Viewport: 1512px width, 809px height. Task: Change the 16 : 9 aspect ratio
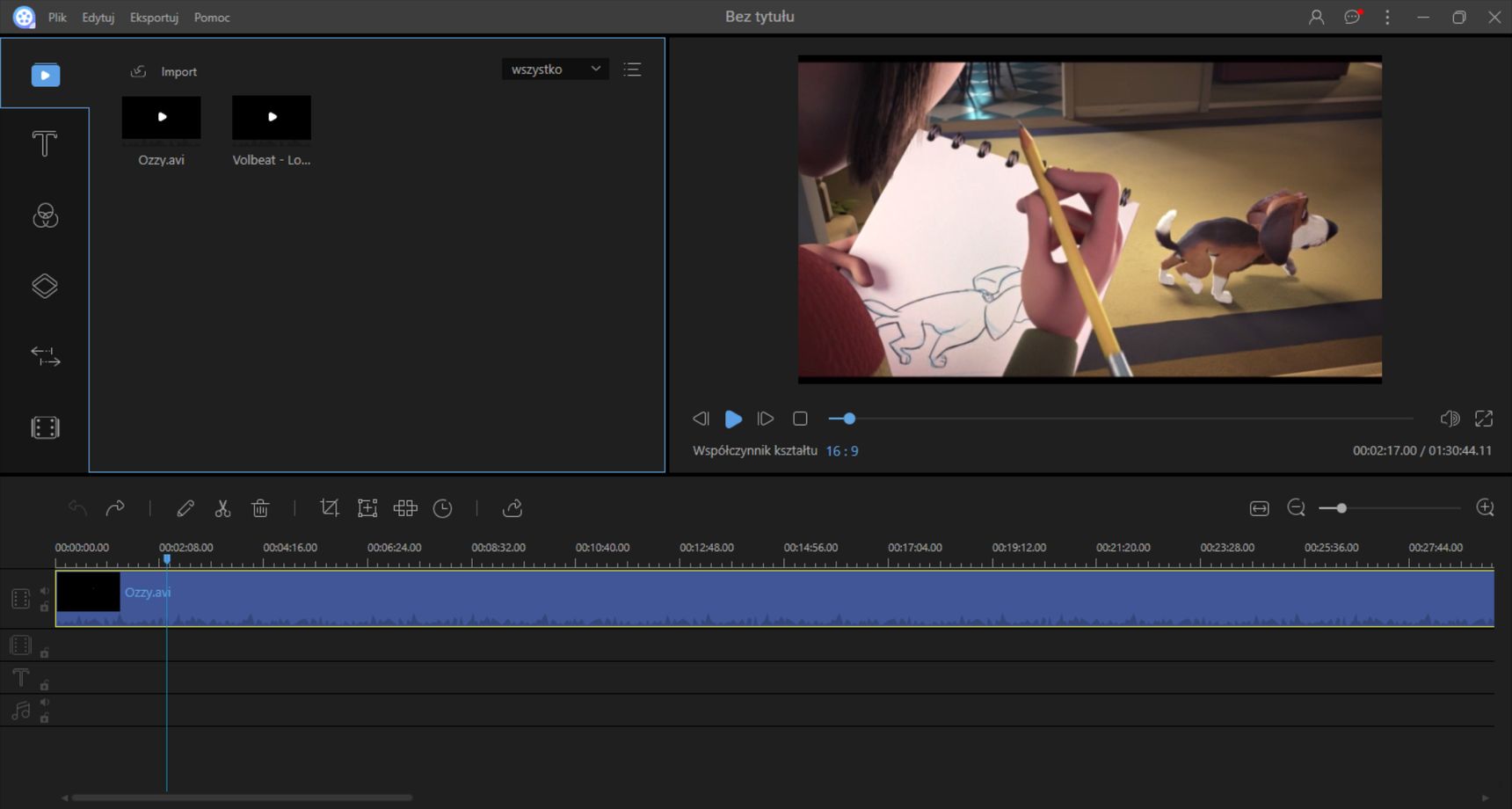841,451
